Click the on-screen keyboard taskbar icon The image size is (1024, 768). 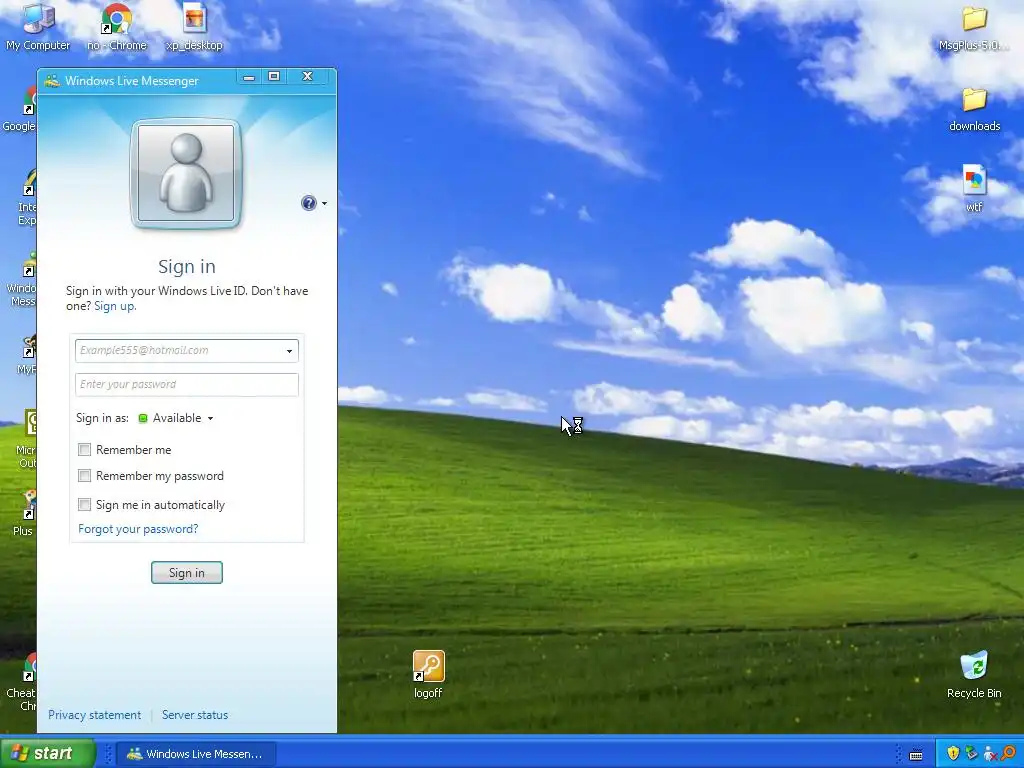click(916, 754)
